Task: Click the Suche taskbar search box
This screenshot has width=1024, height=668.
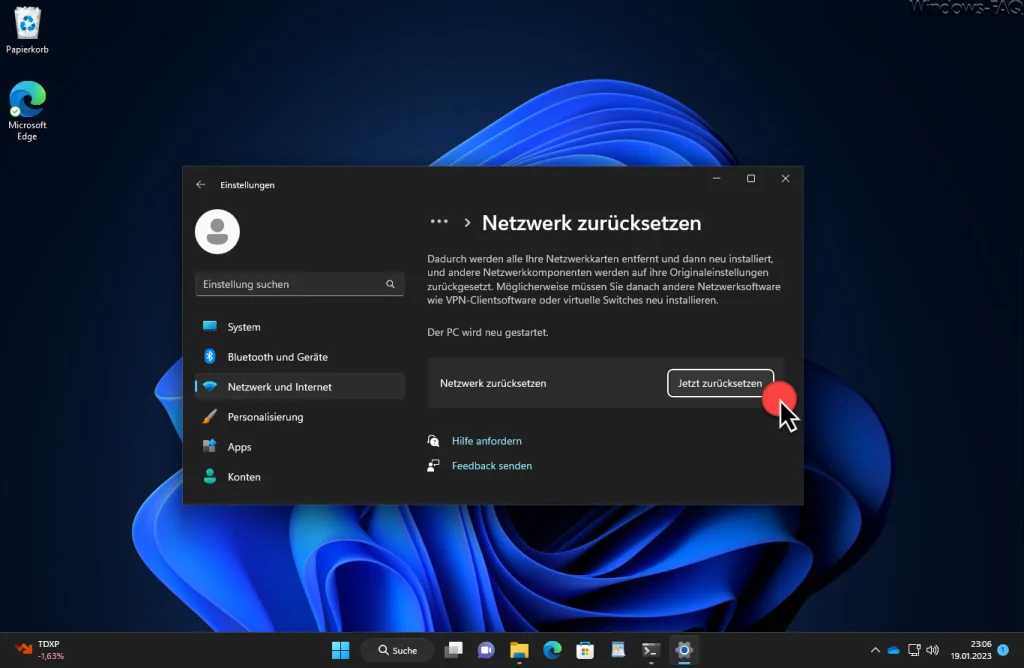Action: click(398, 650)
